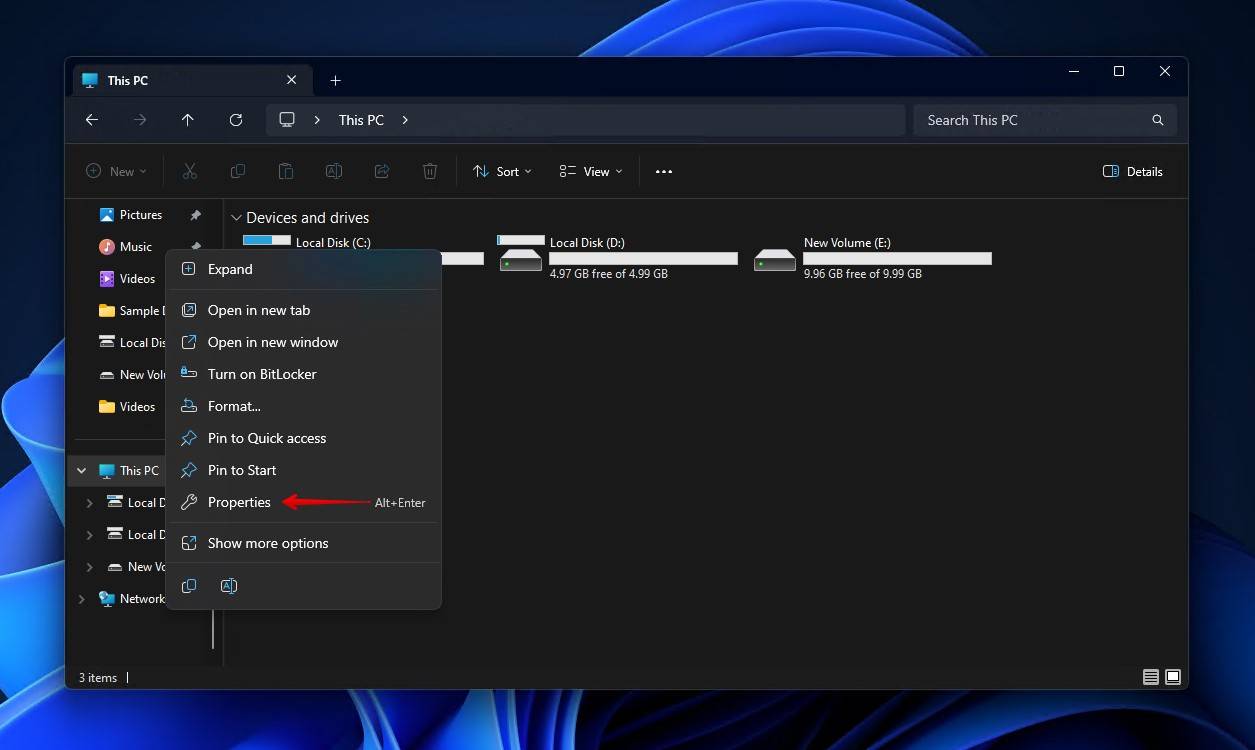Click the Cut scissors icon in command bar
Screen dimensions: 1255x750
pyautogui.click(x=190, y=171)
